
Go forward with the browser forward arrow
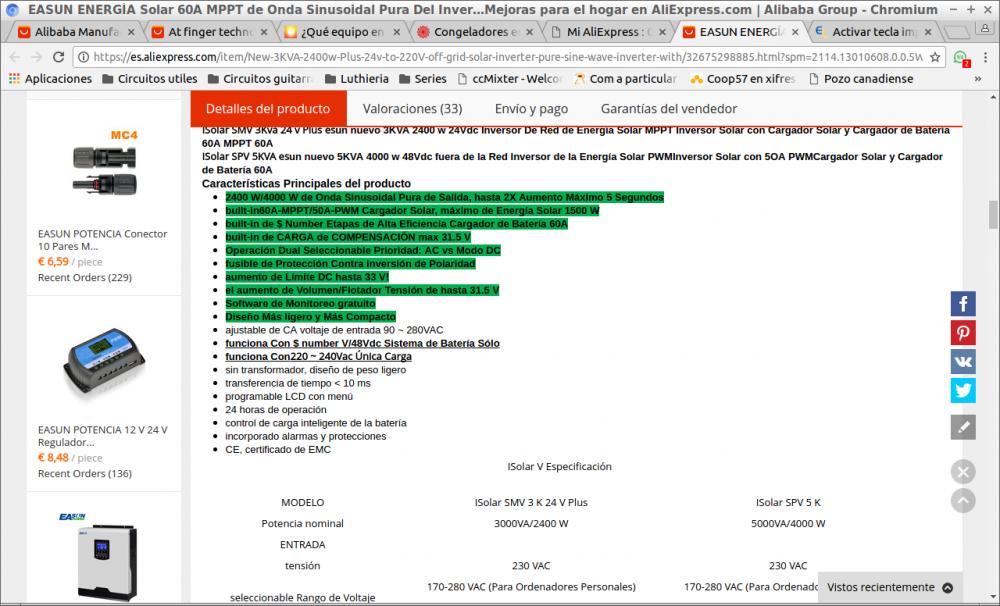click(x=36, y=57)
